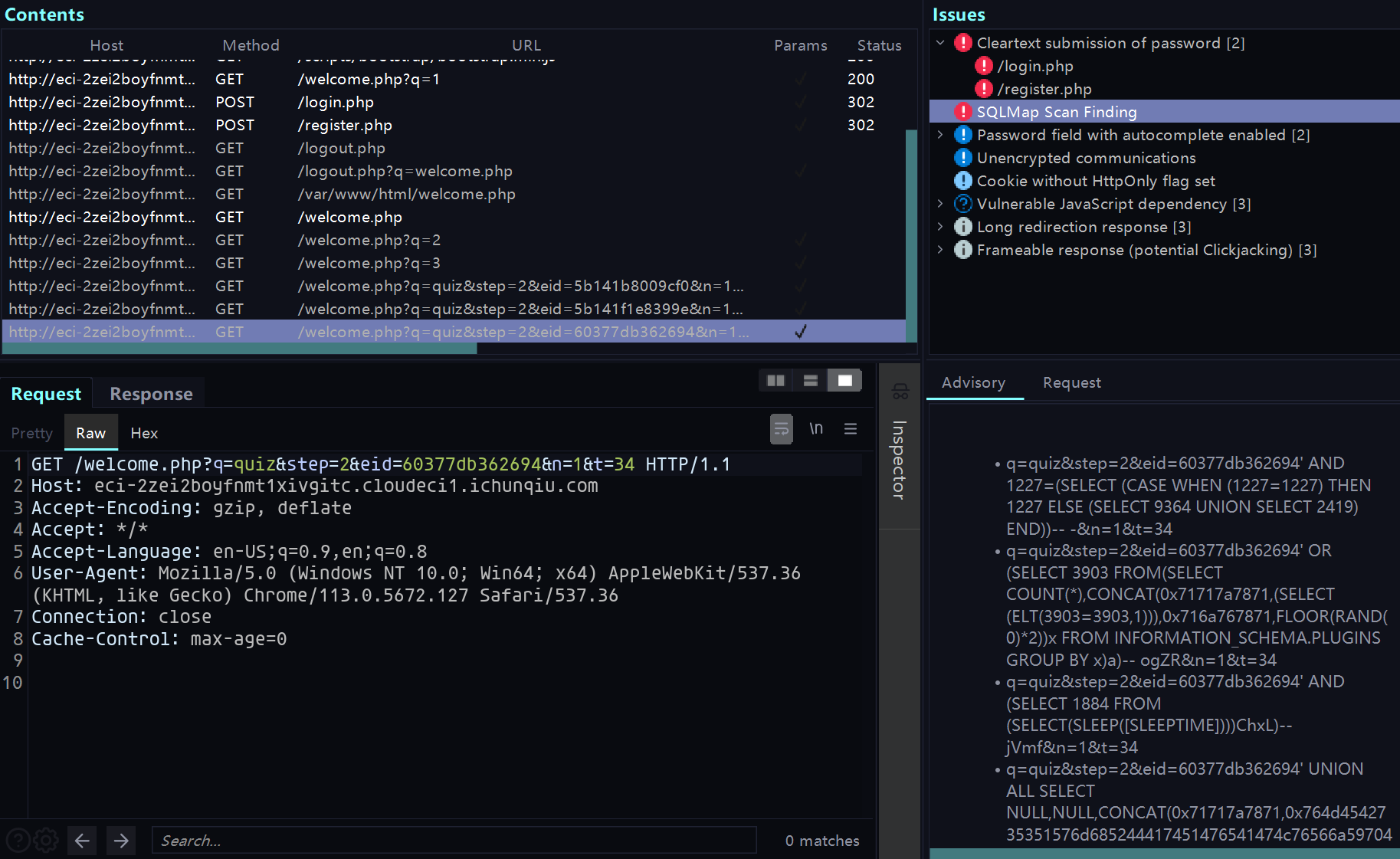Select /welcome.php?q=3 row

tap(454, 263)
